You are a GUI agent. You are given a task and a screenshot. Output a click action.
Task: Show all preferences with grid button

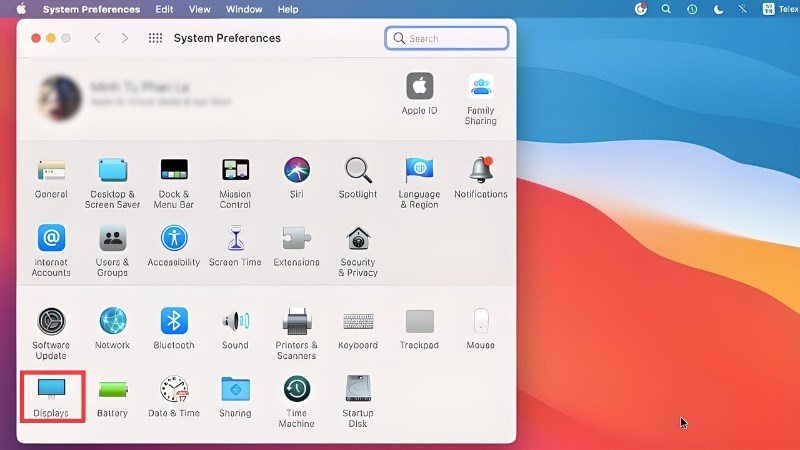pyautogui.click(x=155, y=38)
